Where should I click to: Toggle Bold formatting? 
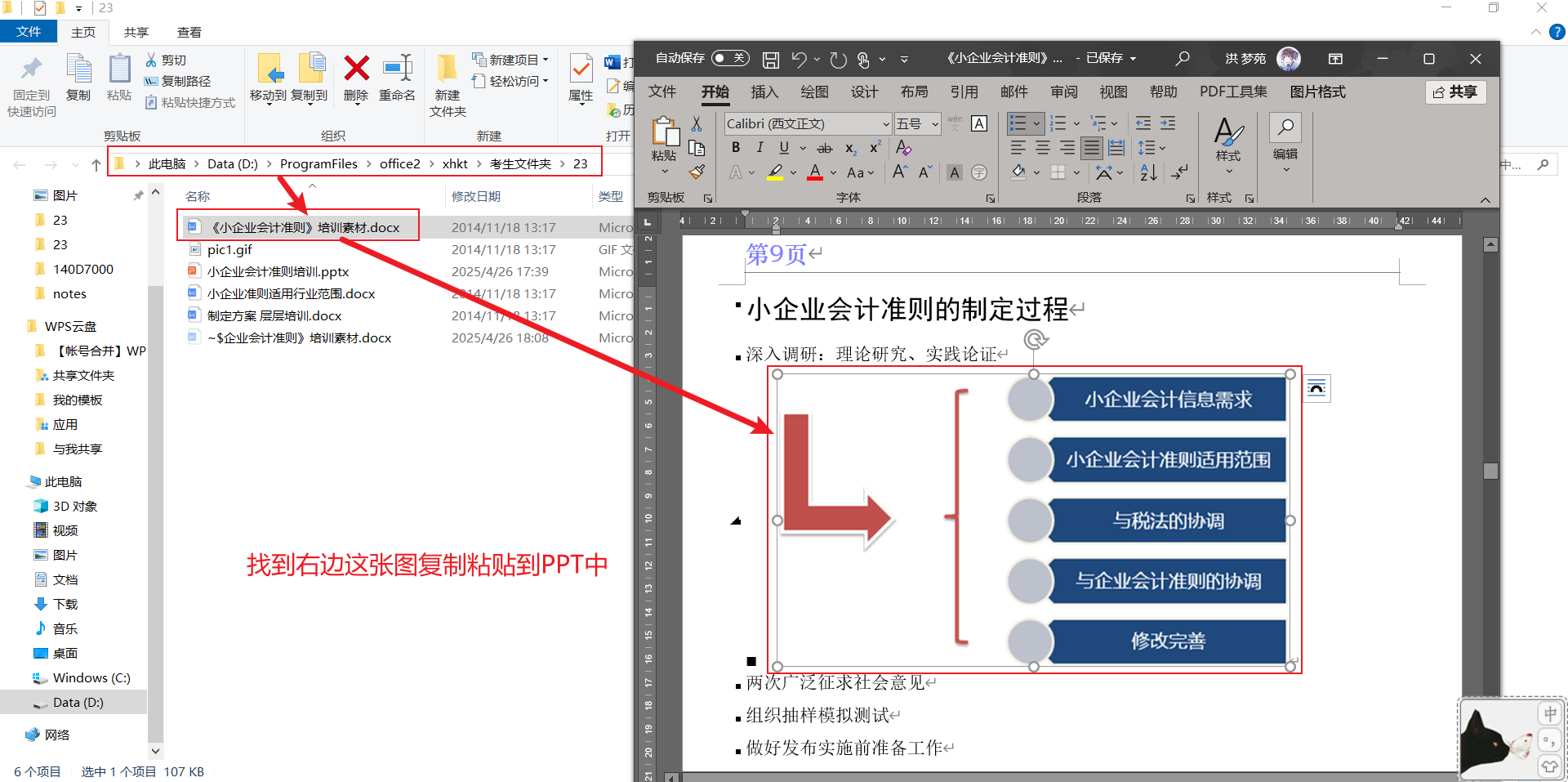point(736,147)
